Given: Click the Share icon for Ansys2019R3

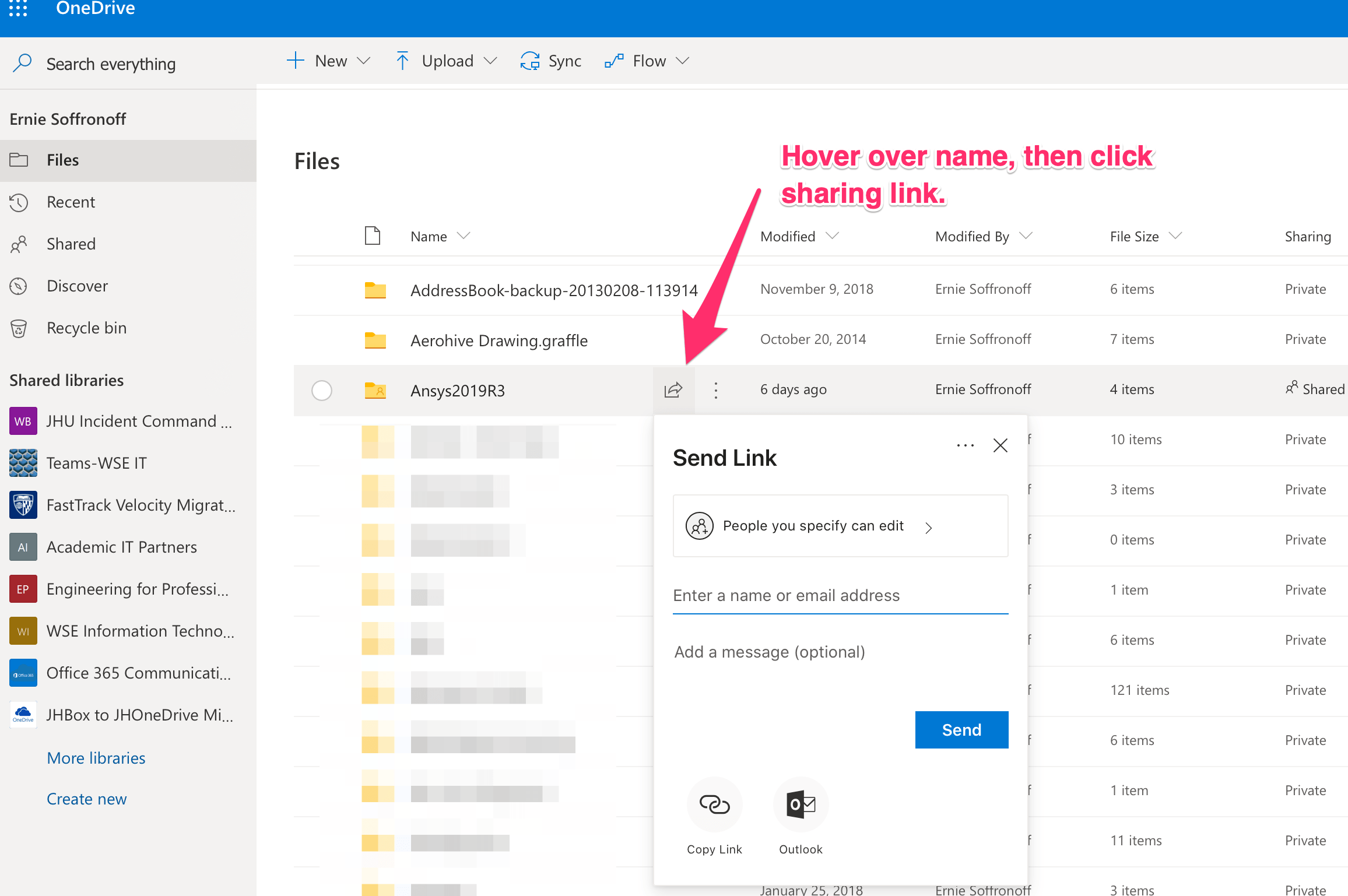Looking at the screenshot, I should (673, 389).
